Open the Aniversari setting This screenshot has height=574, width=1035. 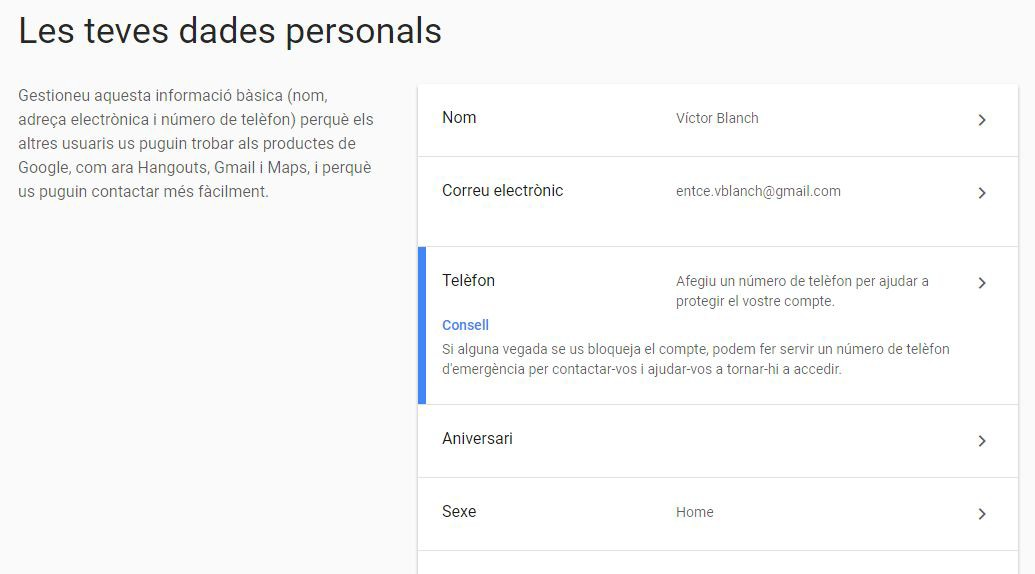point(477,439)
